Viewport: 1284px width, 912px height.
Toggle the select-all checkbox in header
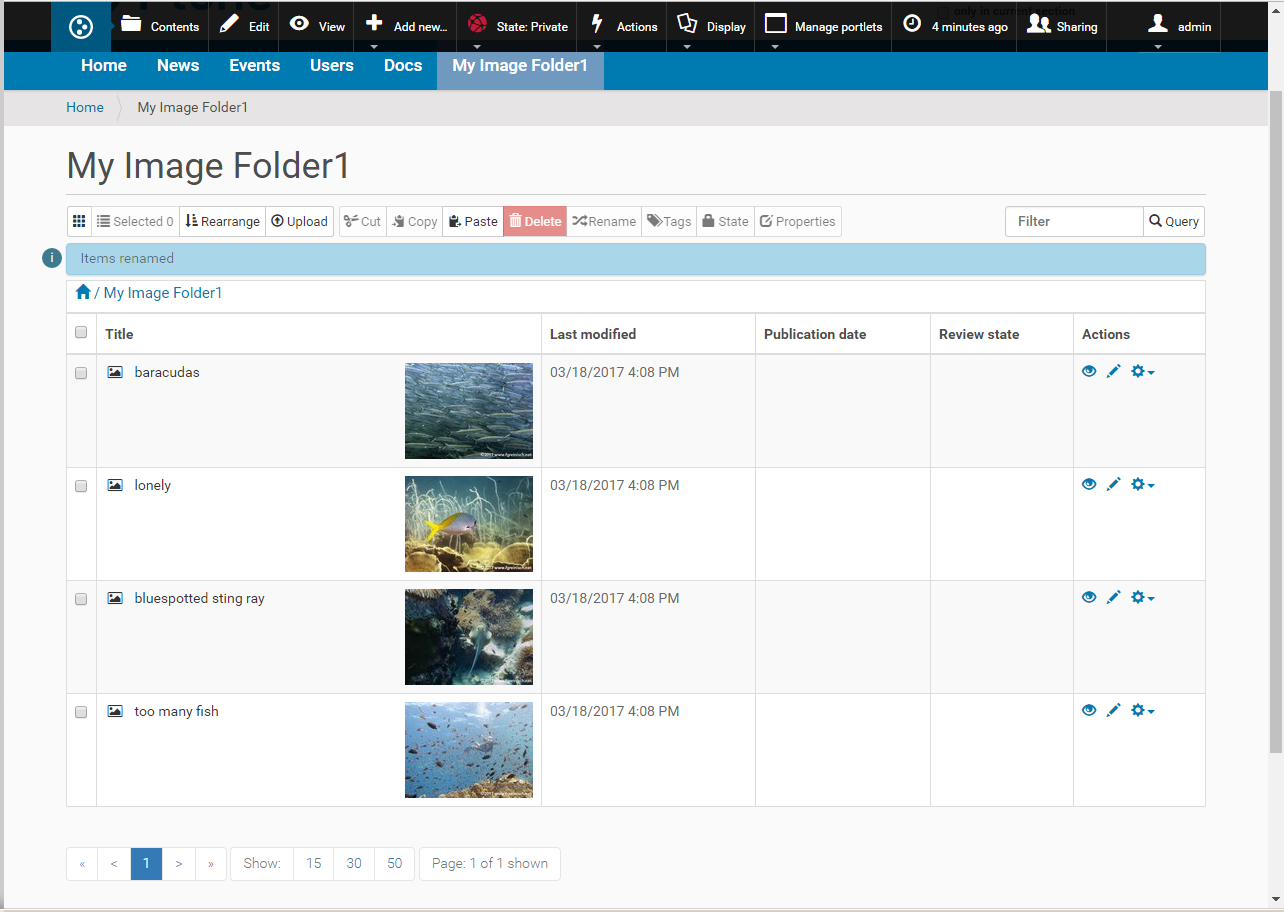tap(81, 333)
